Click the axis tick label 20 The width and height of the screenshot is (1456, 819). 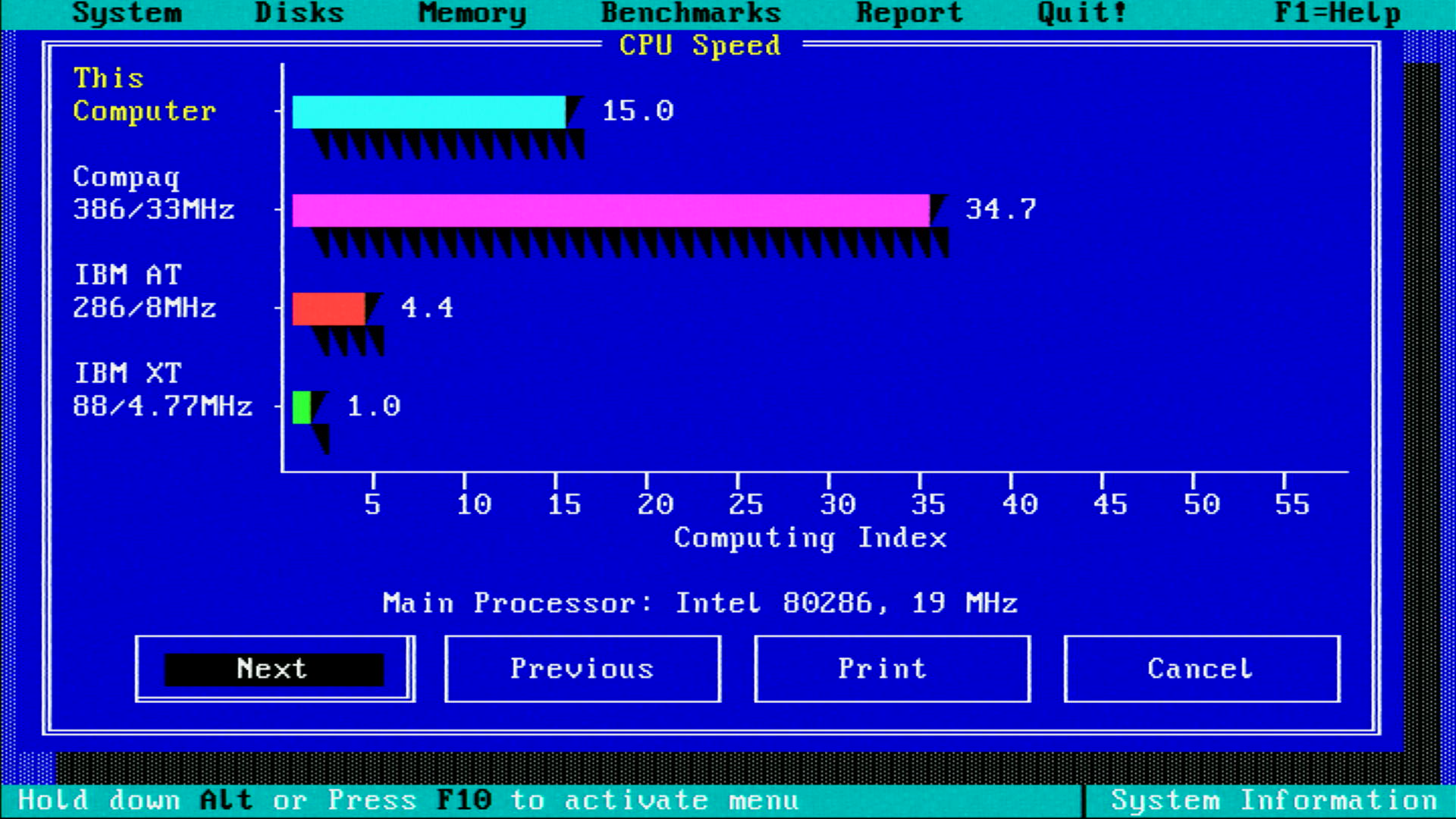coord(656,504)
